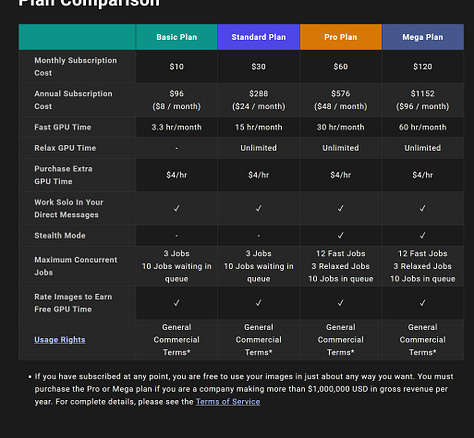The width and height of the screenshot is (474, 438).
Task: Click Unlimited under Mega Plan
Action: (x=423, y=148)
